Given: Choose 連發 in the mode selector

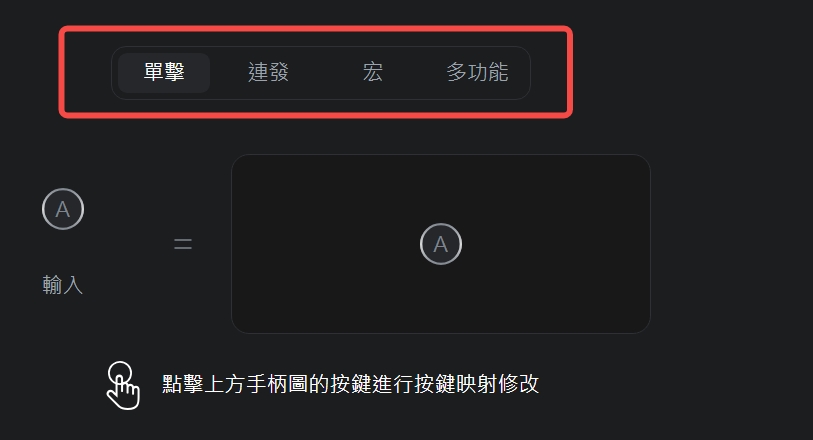Looking at the screenshot, I should (x=268, y=73).
